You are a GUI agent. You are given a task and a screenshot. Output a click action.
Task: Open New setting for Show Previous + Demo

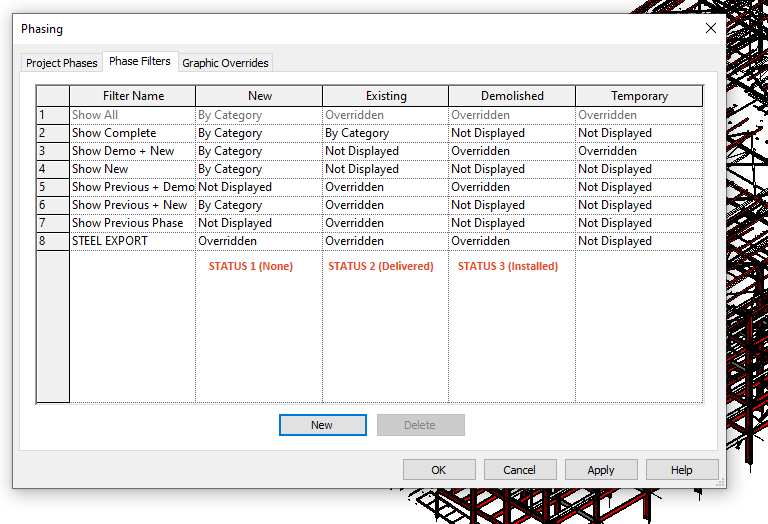coord(259,187)
